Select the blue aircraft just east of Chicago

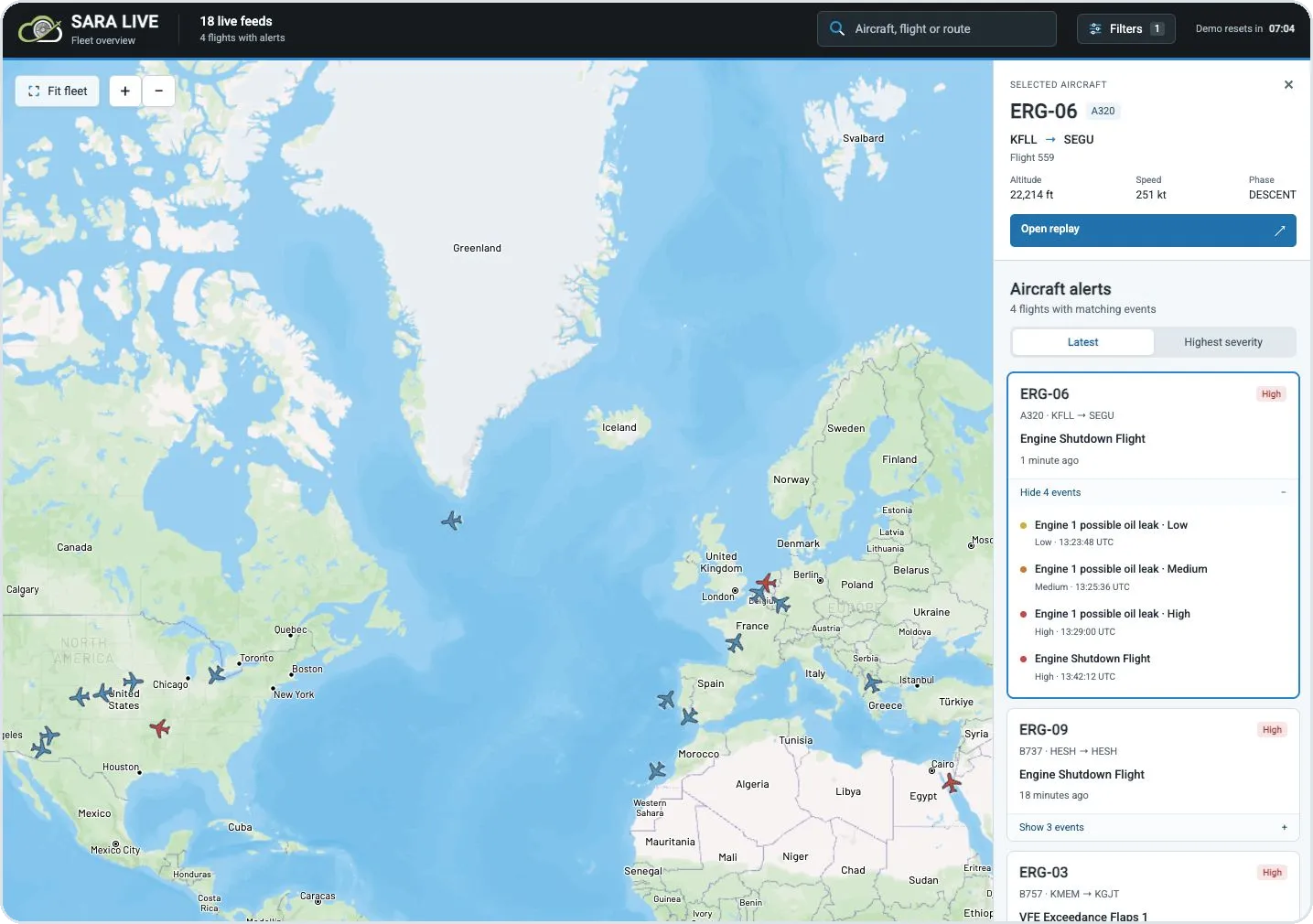coord(216,675)
